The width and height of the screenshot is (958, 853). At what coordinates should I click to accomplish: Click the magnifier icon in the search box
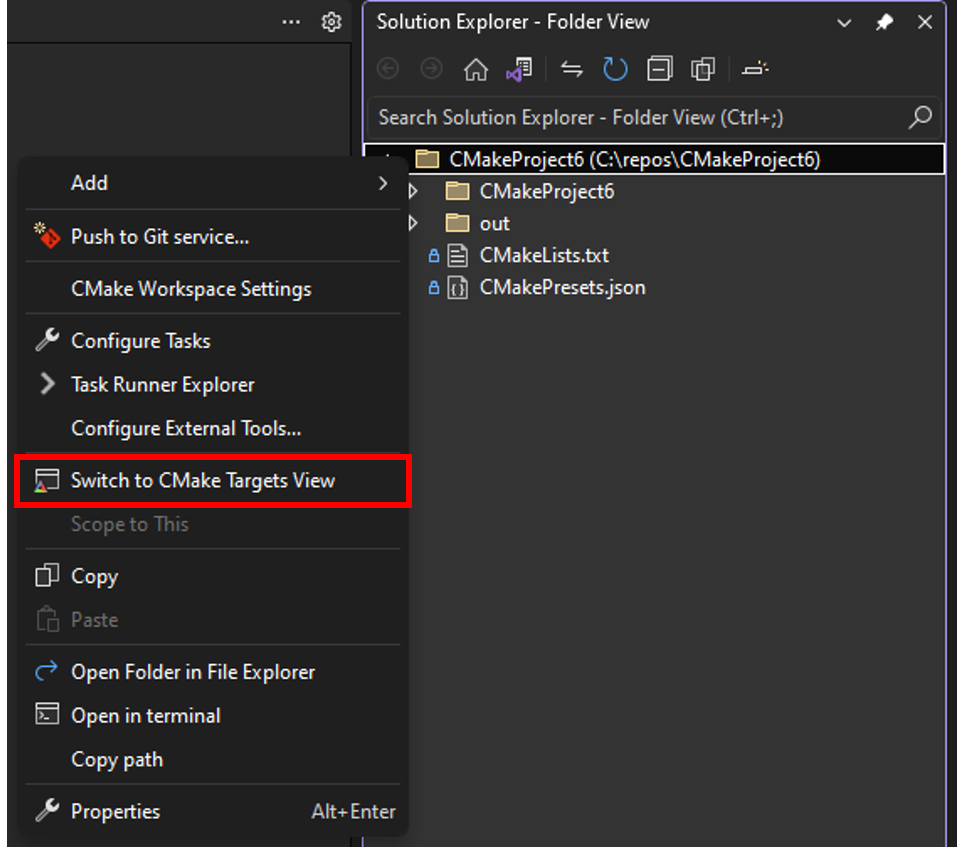click(919, 117)
